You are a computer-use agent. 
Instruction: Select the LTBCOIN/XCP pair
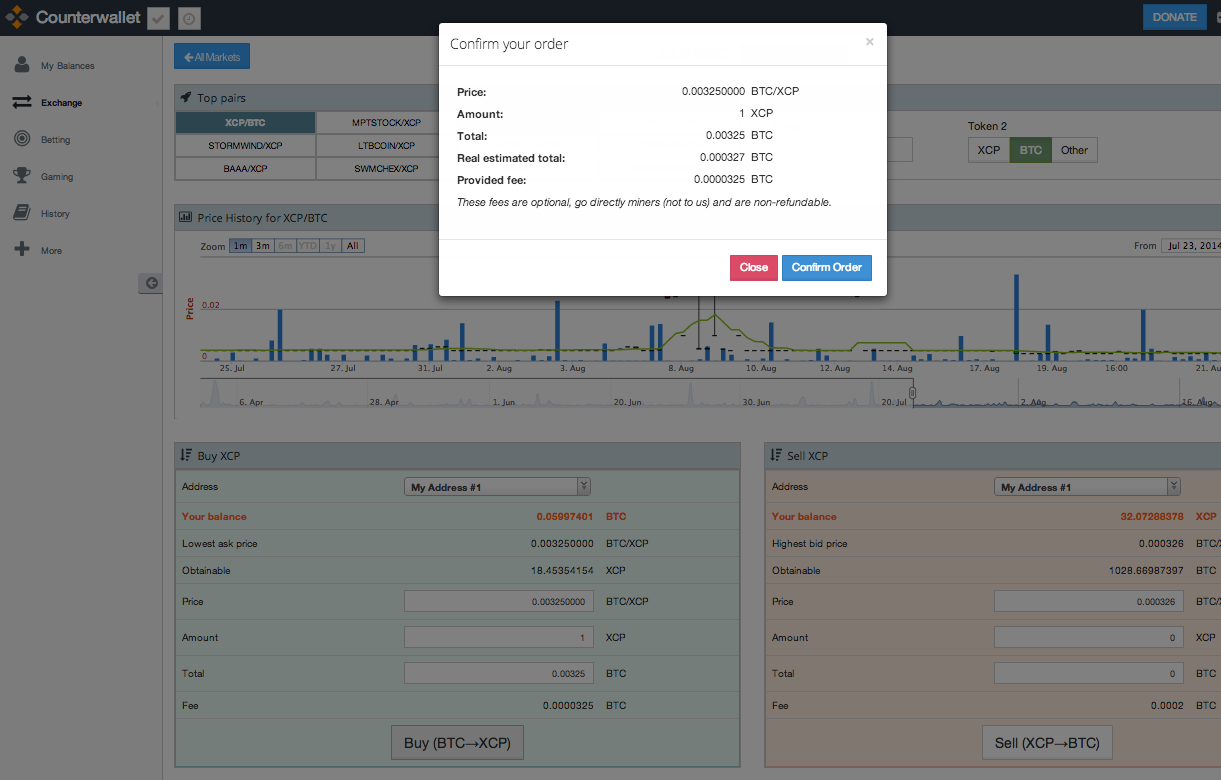(386, 146)
